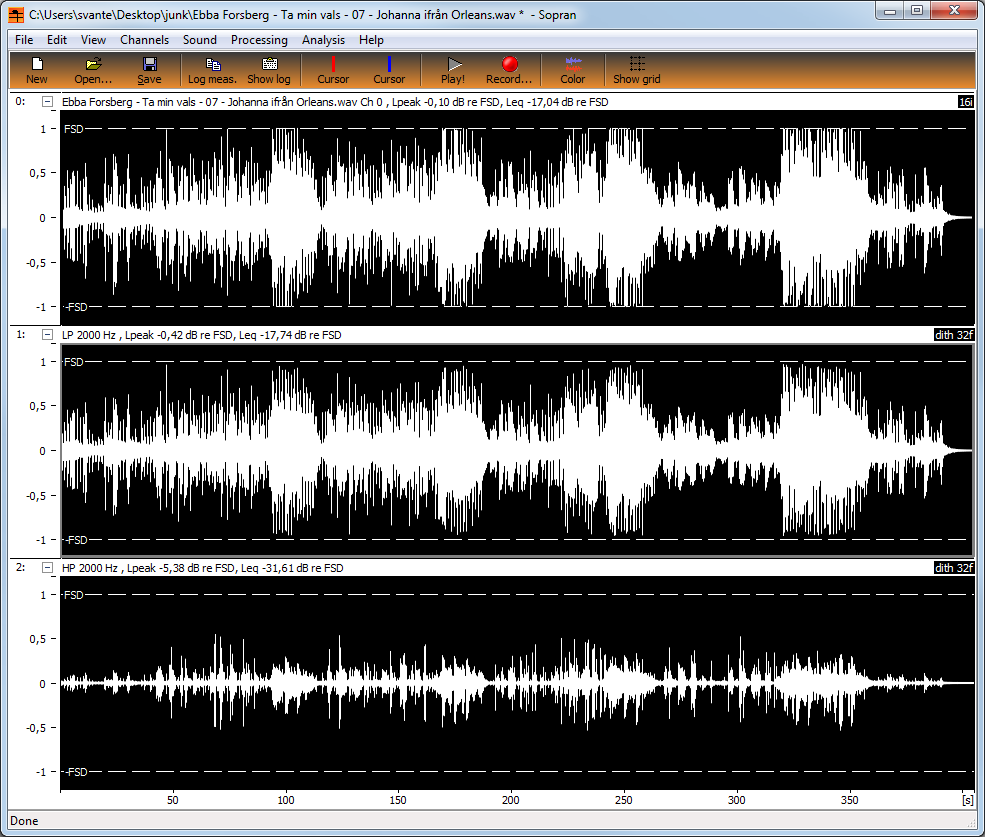Collapse channel 0 with its minus box
The height and width of the screenshot is (837, 985).
(47, 102)
